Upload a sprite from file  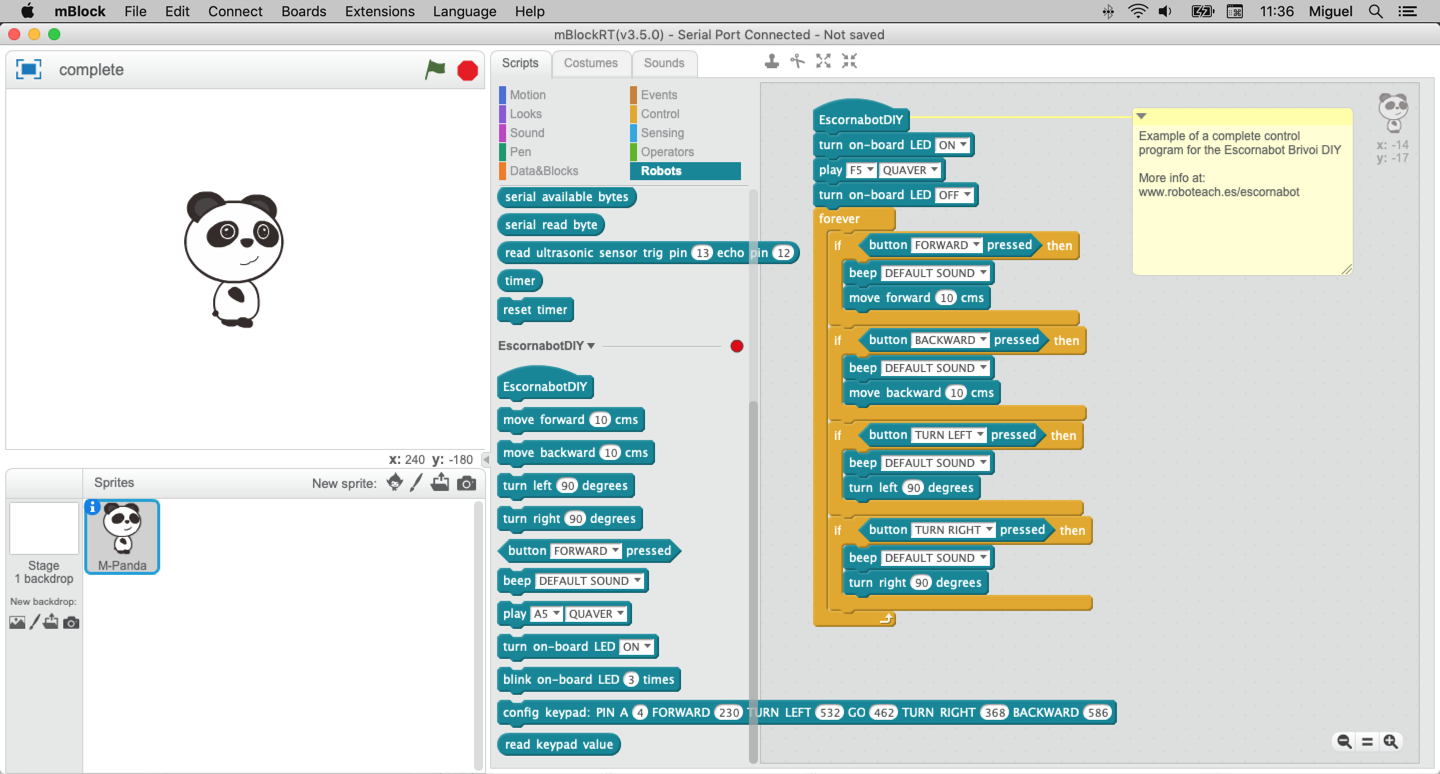440,482
